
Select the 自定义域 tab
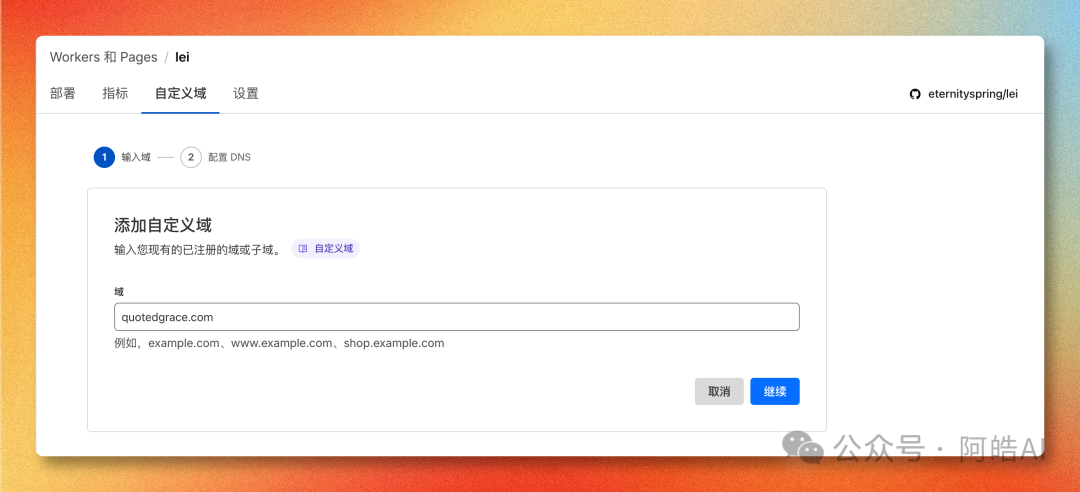(x=180, y=94)
